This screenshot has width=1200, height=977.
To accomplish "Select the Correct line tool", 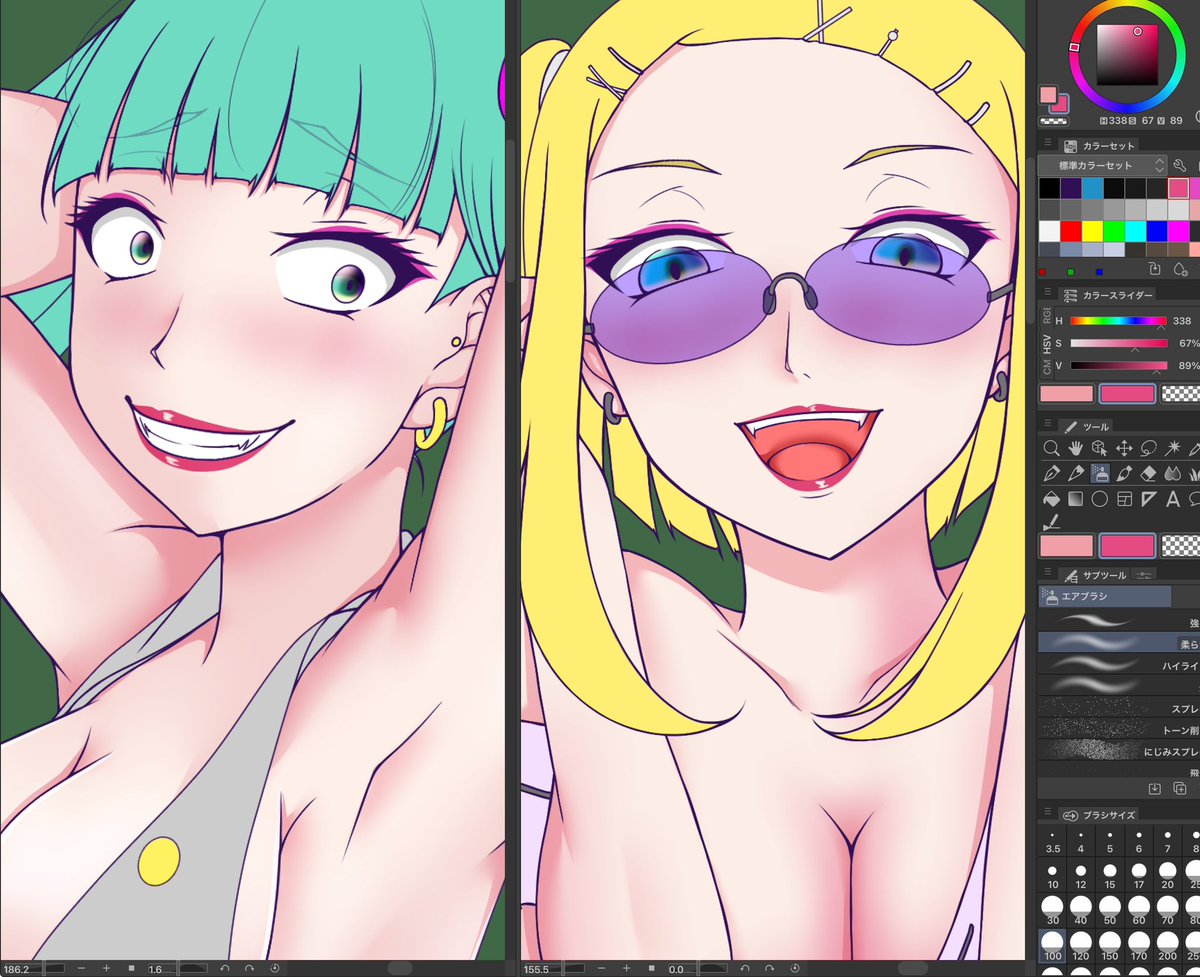I will pyautogui.click(x=1050, y=522).
